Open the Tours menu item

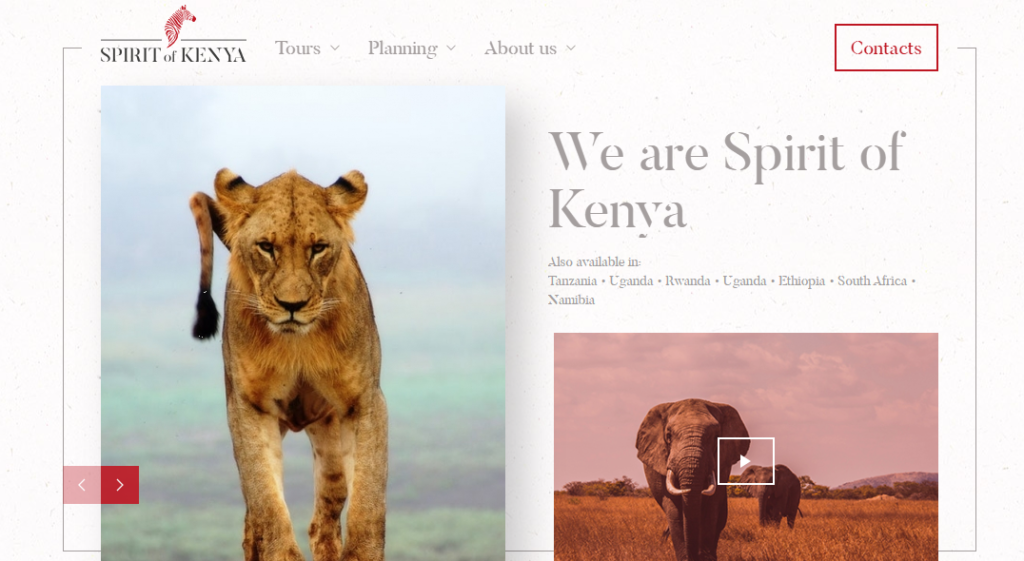pos(298,48)
